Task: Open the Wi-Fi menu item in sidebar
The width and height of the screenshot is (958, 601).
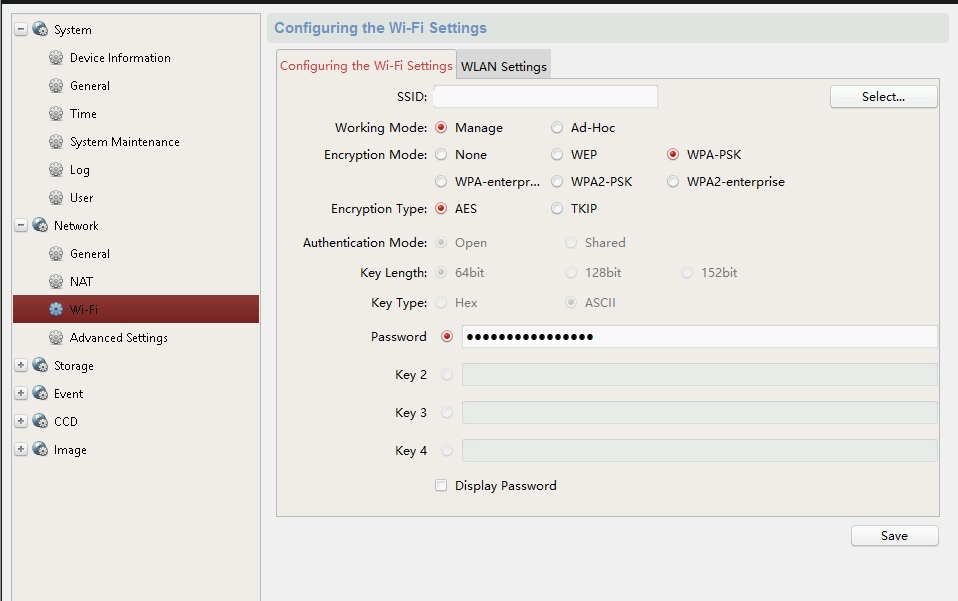Action: [84, 310]
